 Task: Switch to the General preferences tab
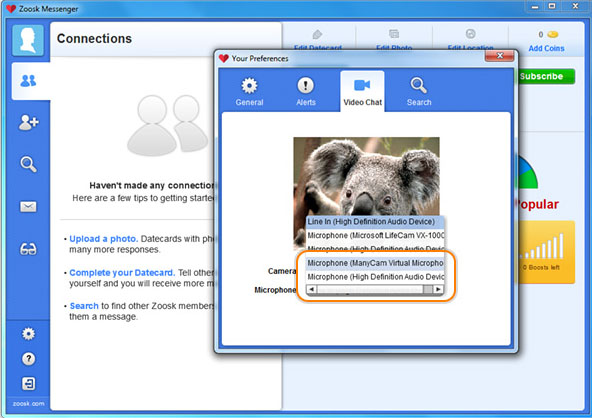pos(249,92)
